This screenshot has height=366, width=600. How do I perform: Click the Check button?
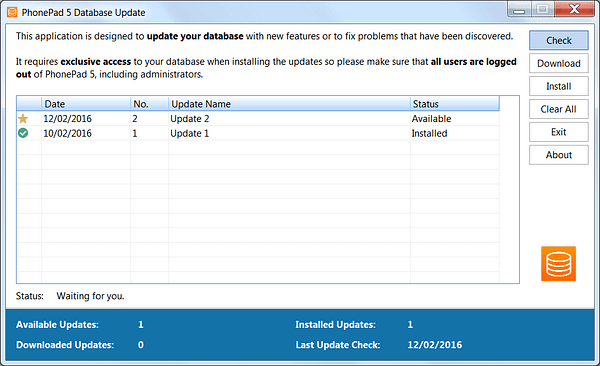559,40
